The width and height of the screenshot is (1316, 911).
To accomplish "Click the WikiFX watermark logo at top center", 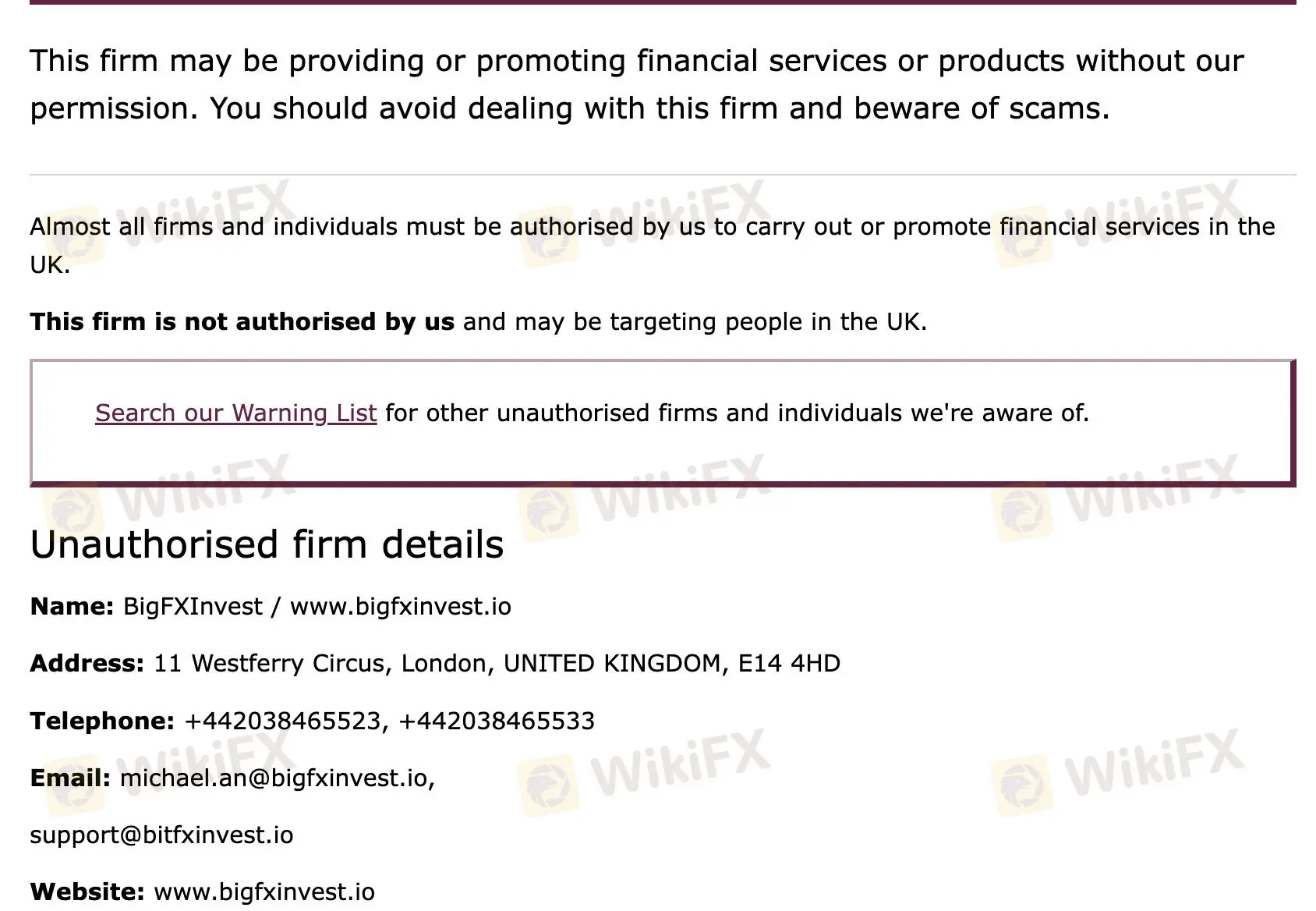I will click(645, 222).
